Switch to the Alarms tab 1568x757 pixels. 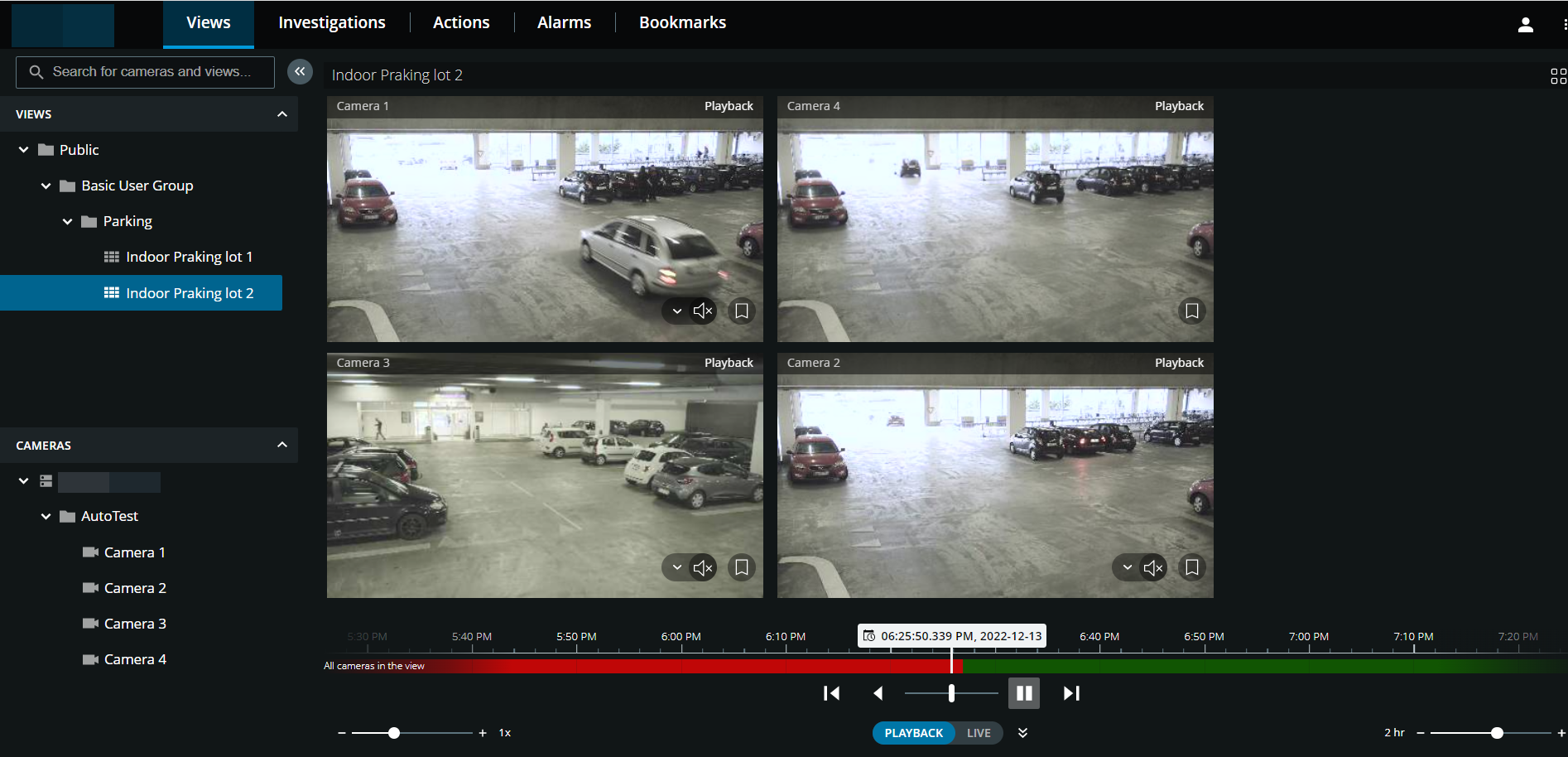(564, 22)
